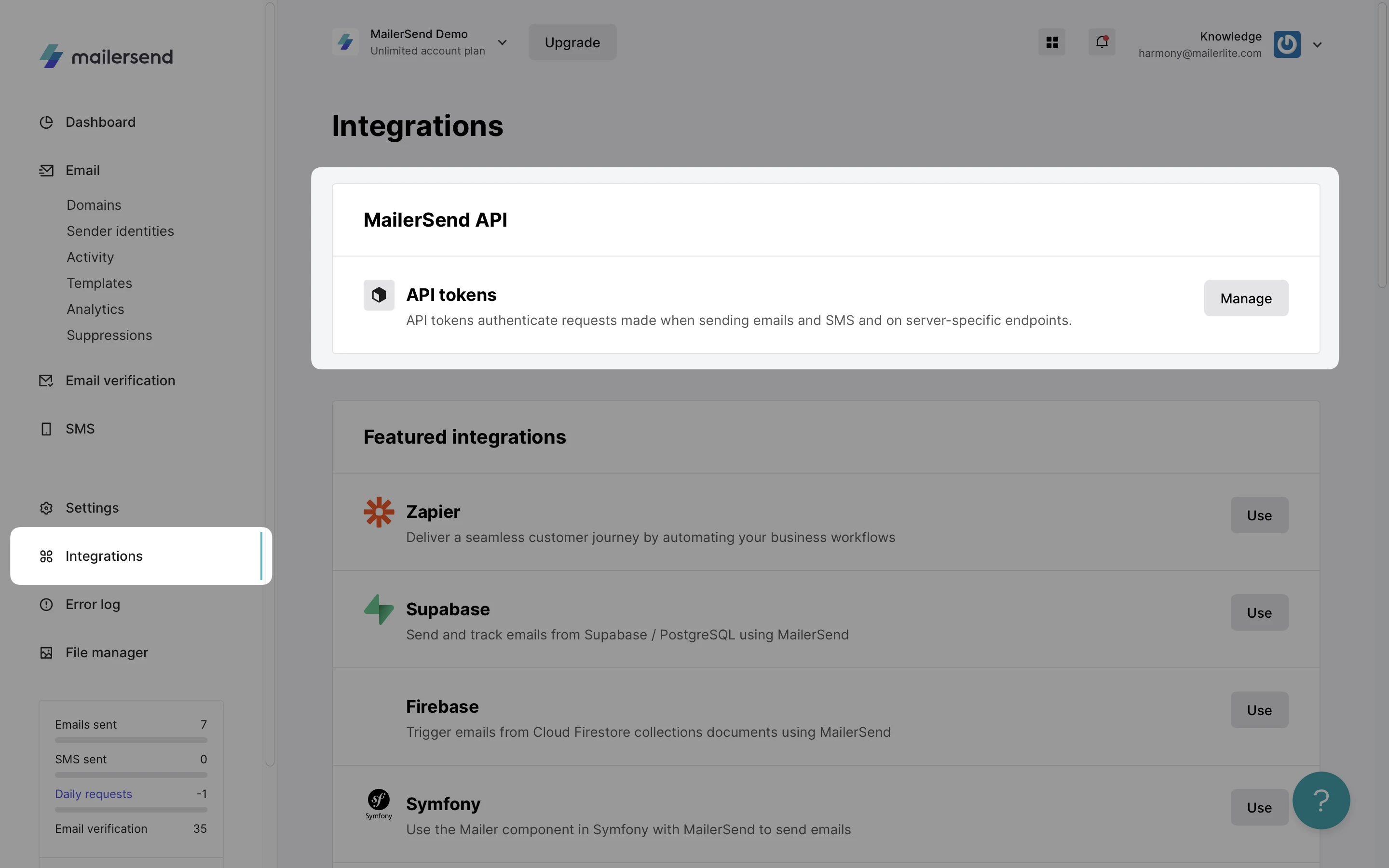Click the Symfony logo icon
Viewport: 1389px width, 868px height.
pos(379,804)
